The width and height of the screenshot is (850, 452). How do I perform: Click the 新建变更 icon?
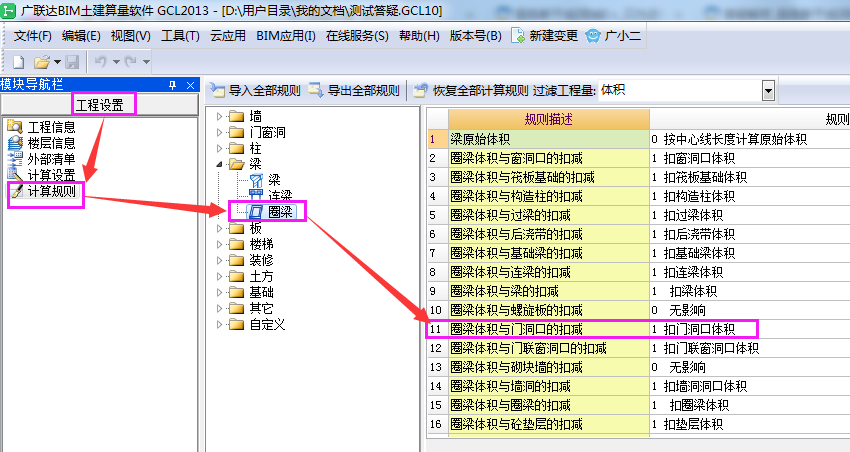pos(518,36)
